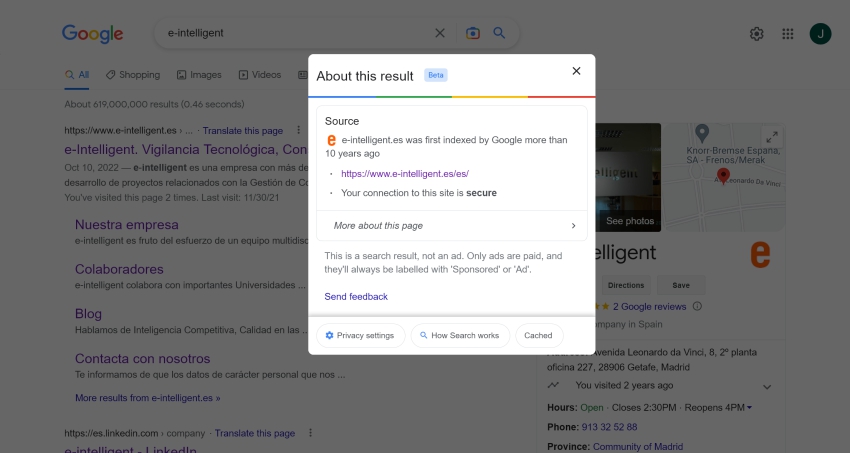The height and width of the screenshot is (453, 850).
Task: Open https://www.e-intelligent.es/es/ link in dialog
Action: tap(405, 173)
